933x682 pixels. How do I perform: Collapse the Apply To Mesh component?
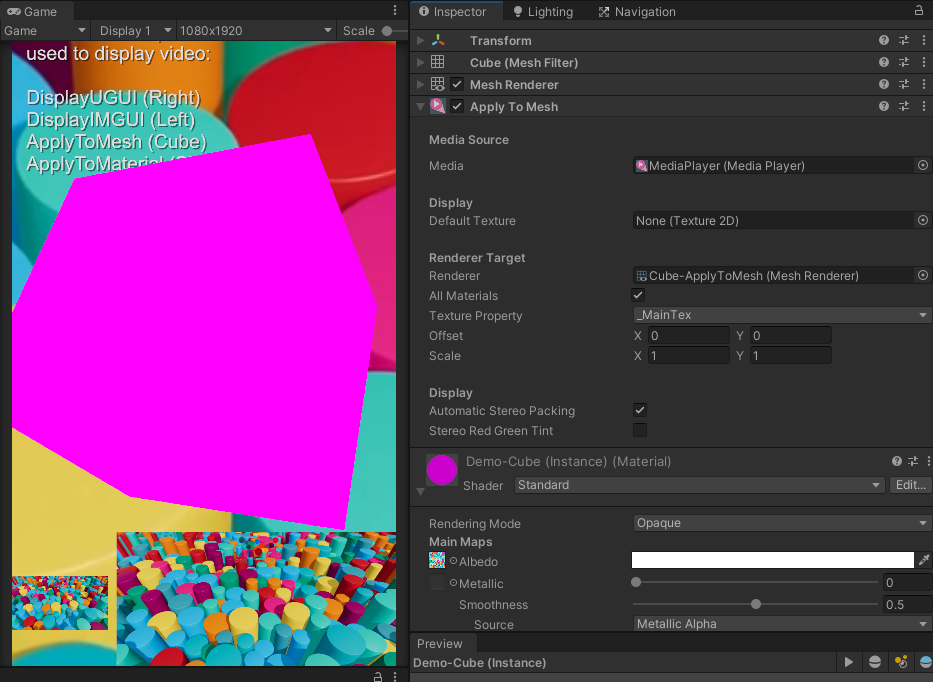421,106
